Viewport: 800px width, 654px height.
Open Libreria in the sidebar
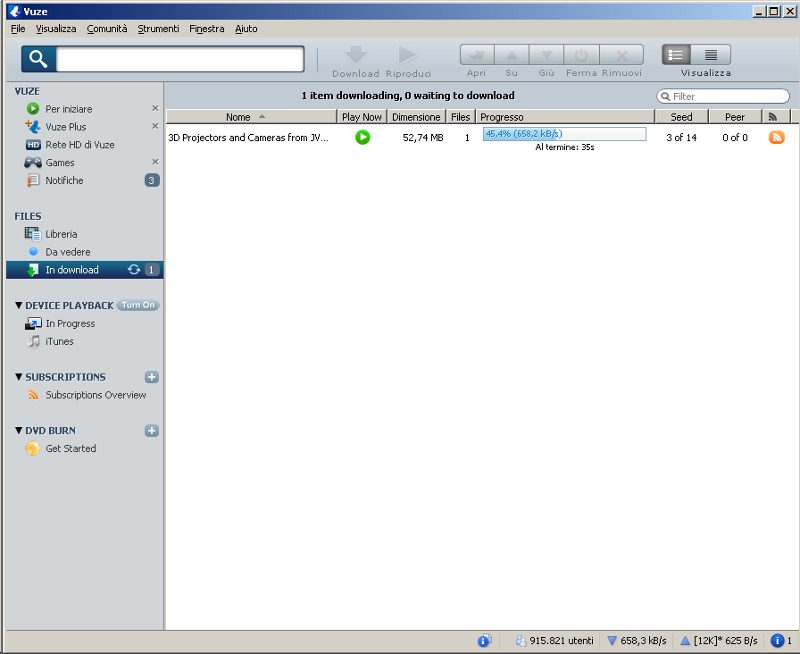61,234
